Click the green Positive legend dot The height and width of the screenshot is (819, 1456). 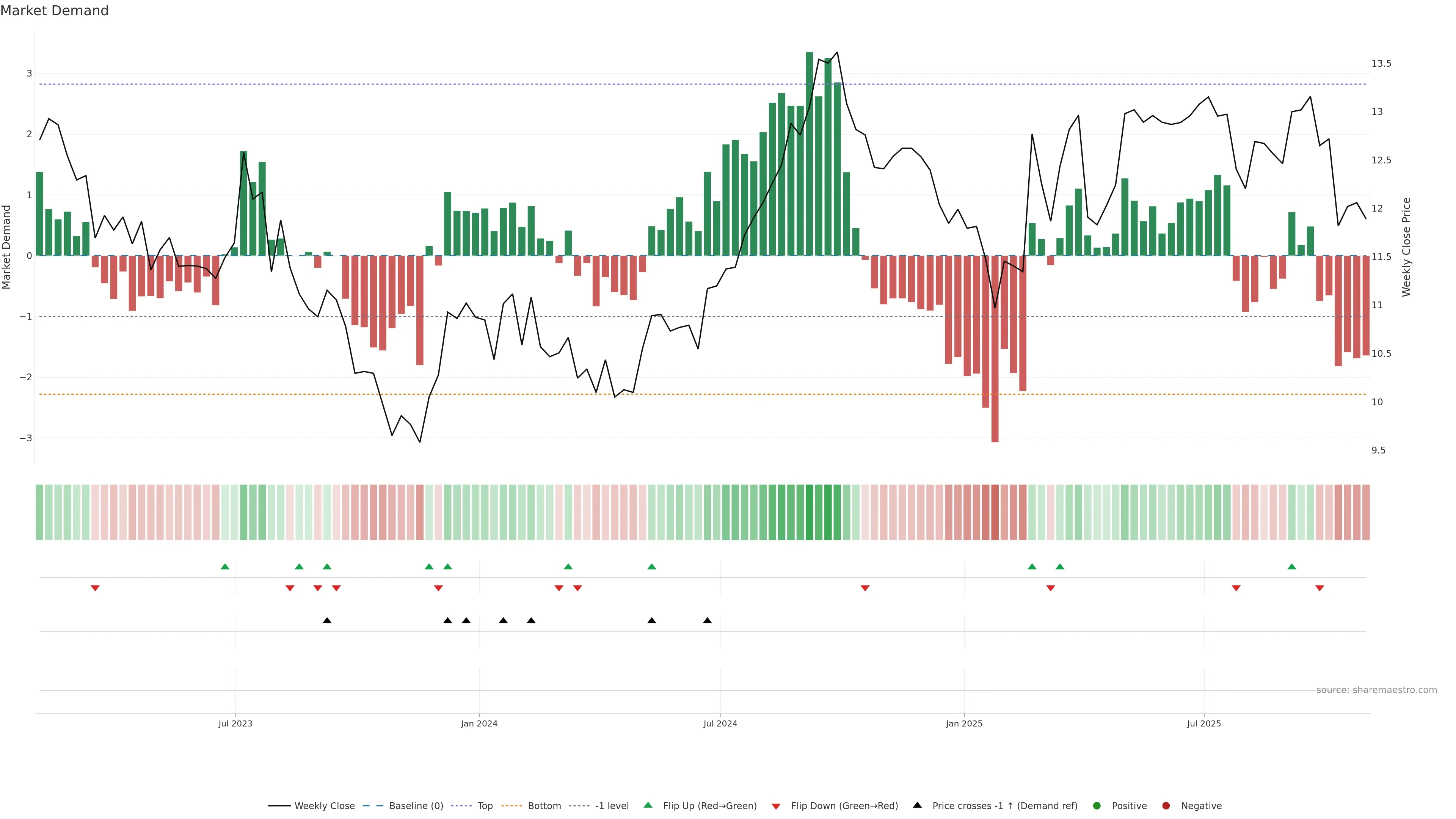tap(1097, 806)
